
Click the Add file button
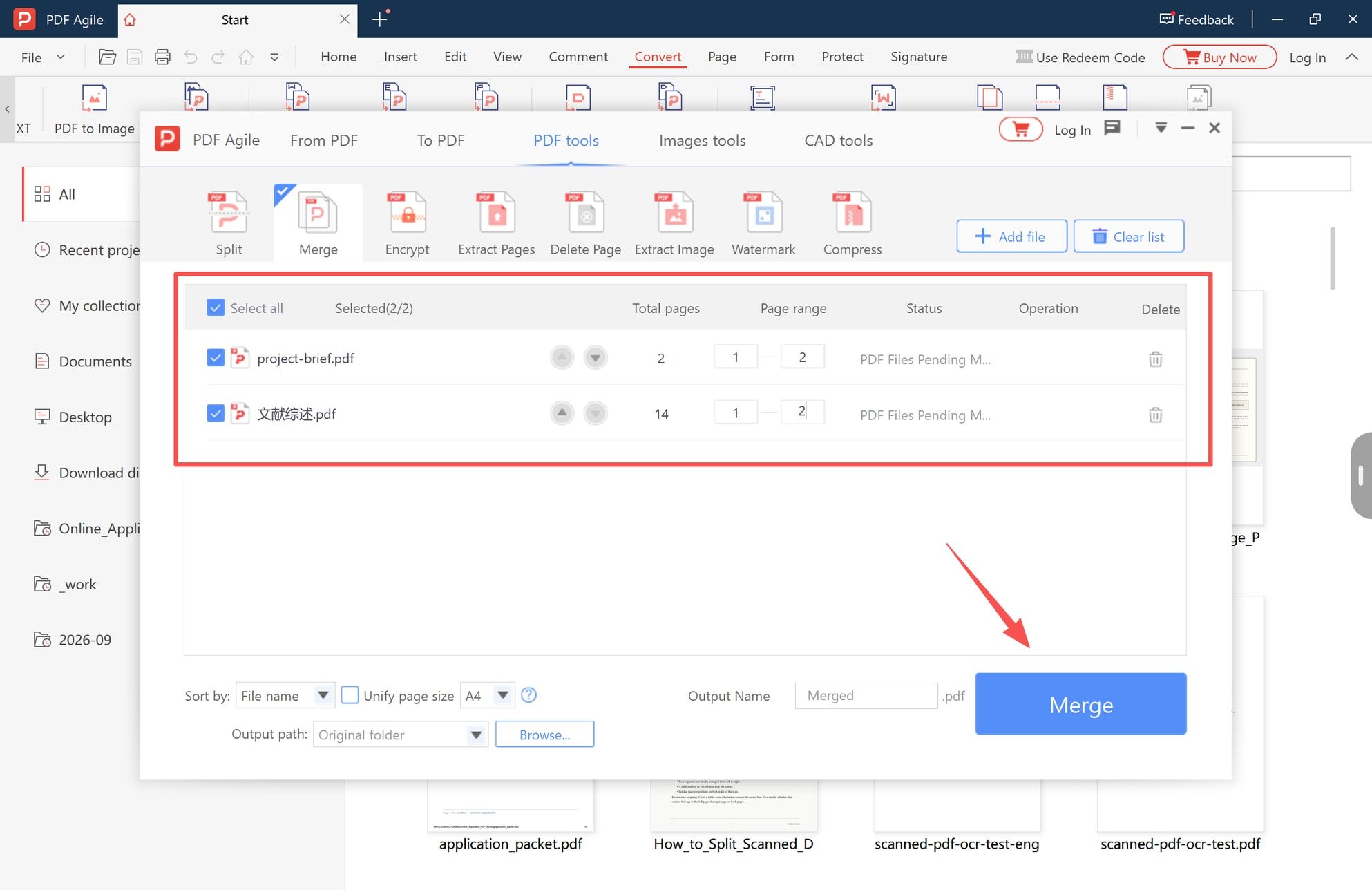[1011, 236]
